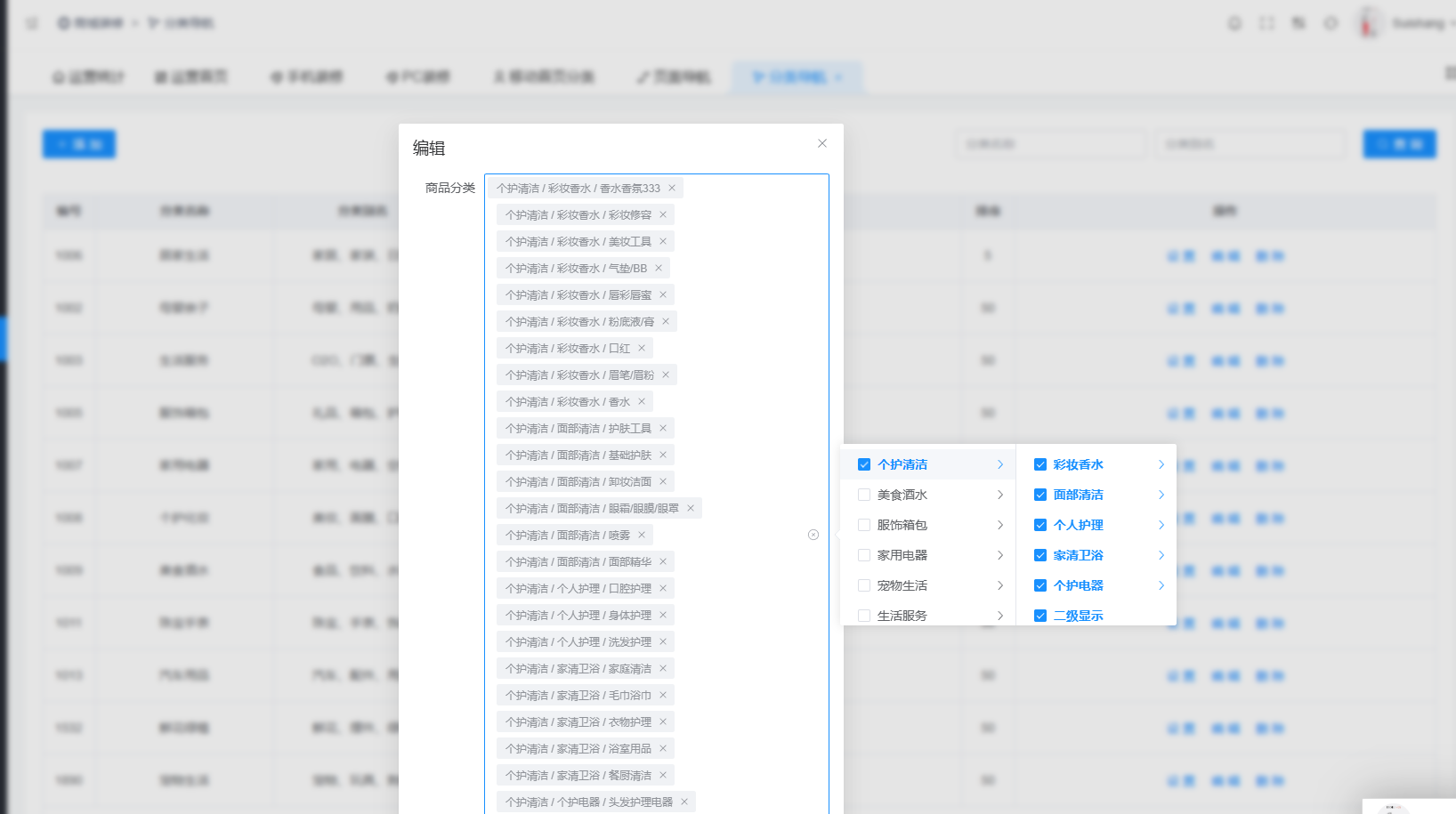This screenshot has height=814, width=1456.
Task: Expand the 服饰箱包 submenu arrow
Action: (x=1000, y=525)
